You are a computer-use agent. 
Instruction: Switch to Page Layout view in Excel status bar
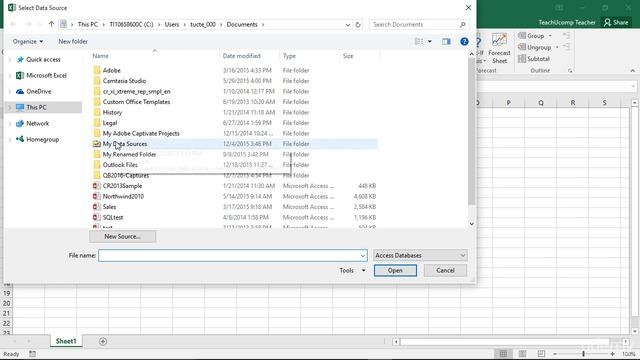(522, 354)
